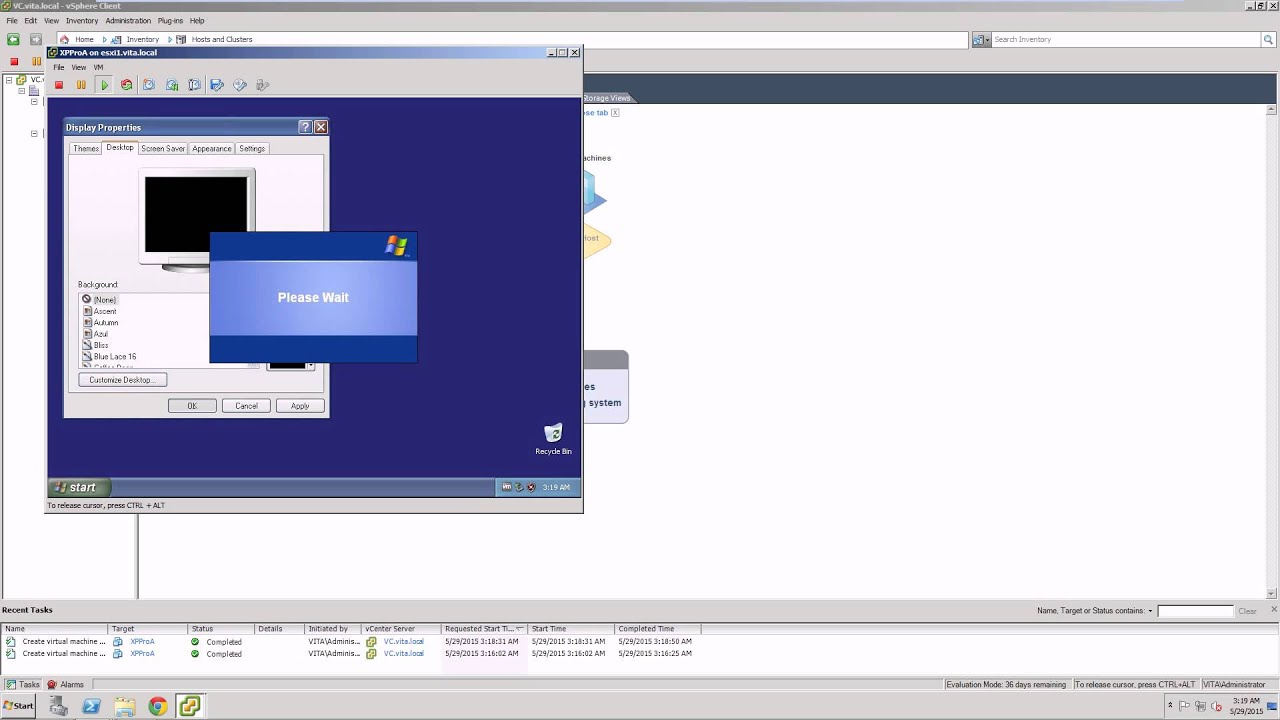Open the desktop color dropdown in Display Properties
This screenshot has width=1280, height=720.
tap(310, 365)
